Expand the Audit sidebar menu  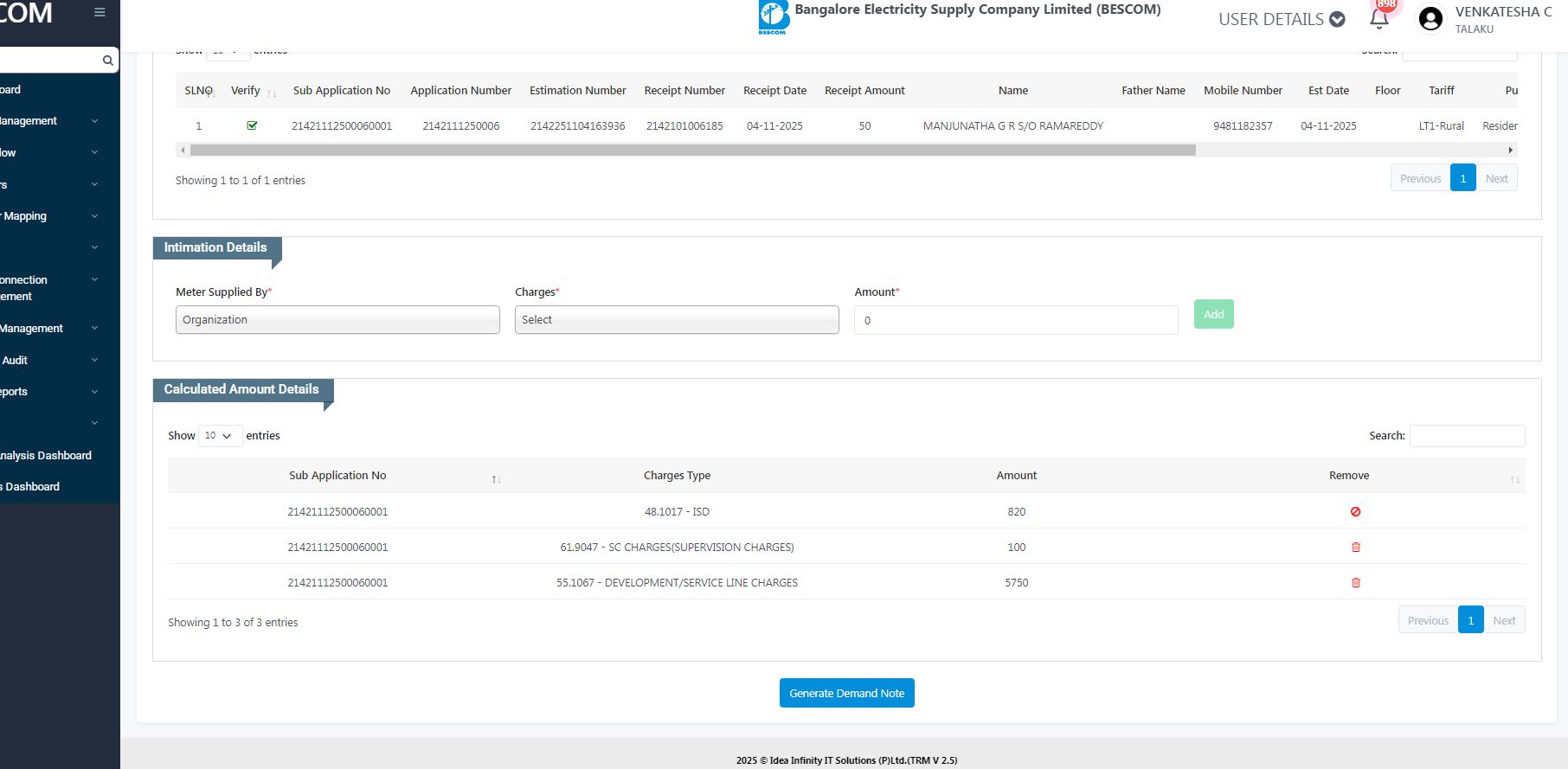pyautogui.click(x=52, y=360)
